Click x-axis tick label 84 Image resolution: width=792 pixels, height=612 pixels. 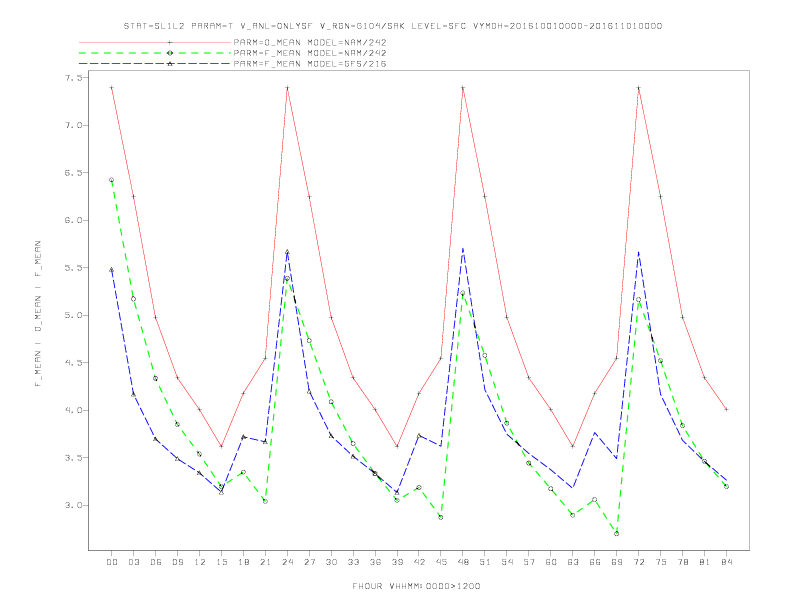point(726,562)
